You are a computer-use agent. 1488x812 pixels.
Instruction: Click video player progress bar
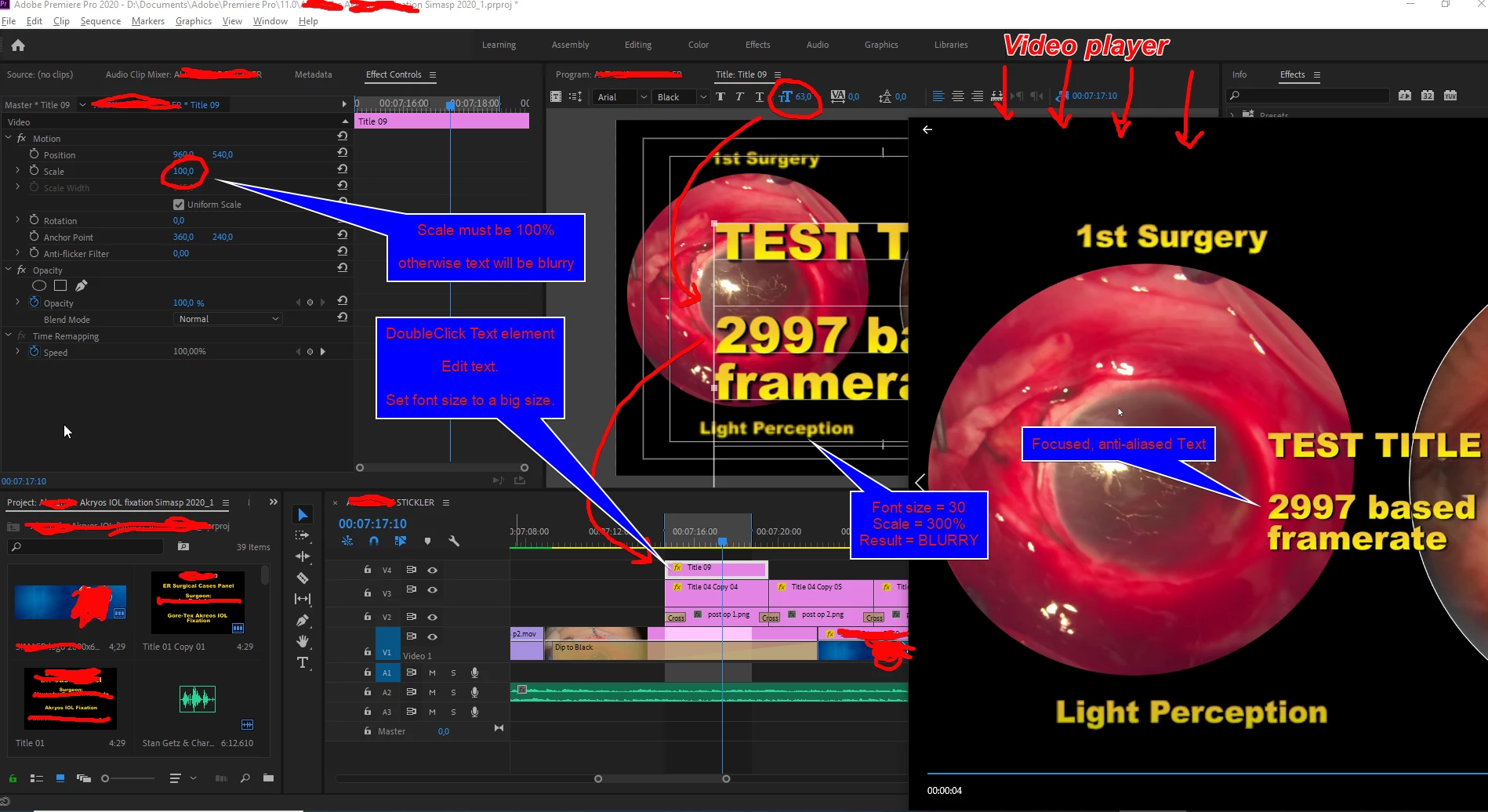pos(1207,774)
